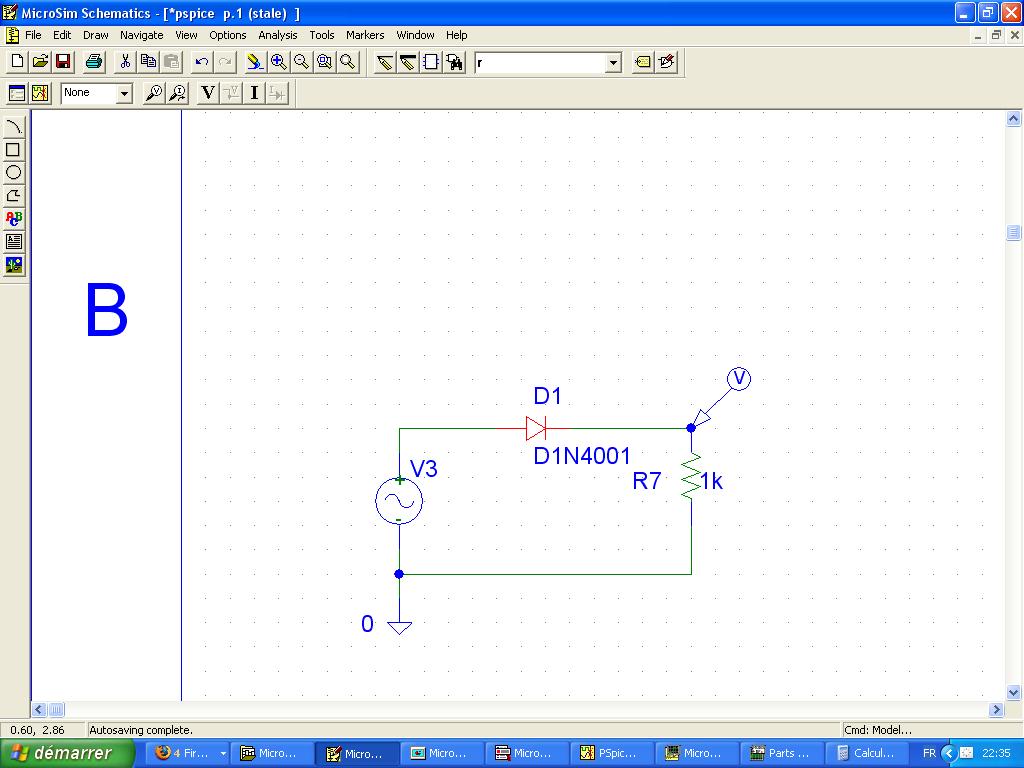Open the Tools menu

point(322,35)
